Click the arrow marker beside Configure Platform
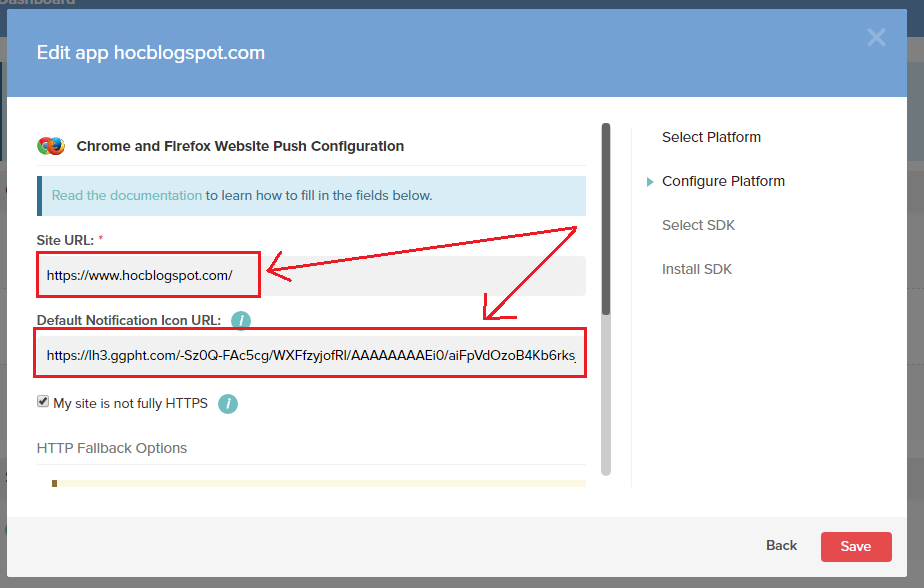The image size is (924, 588). 649,181
